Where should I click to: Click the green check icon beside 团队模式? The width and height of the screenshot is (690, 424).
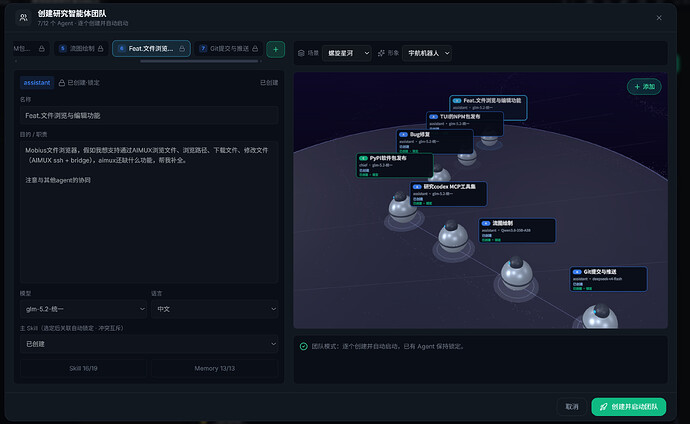coord(303,346)
